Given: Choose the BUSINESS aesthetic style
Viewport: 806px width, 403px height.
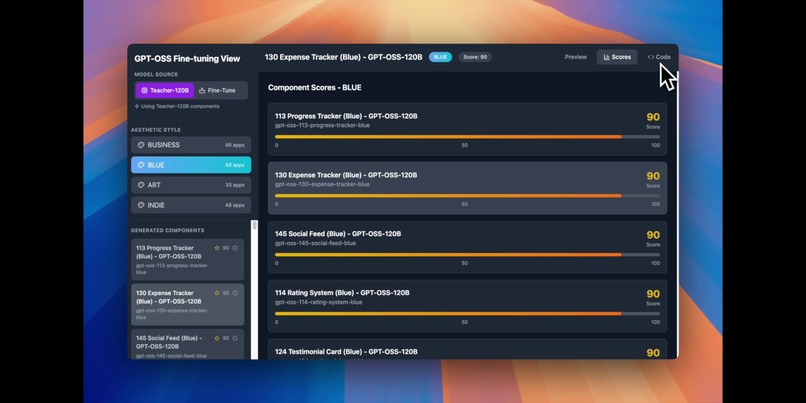Looking at the screenshot, I should click(x=191, y=145).
